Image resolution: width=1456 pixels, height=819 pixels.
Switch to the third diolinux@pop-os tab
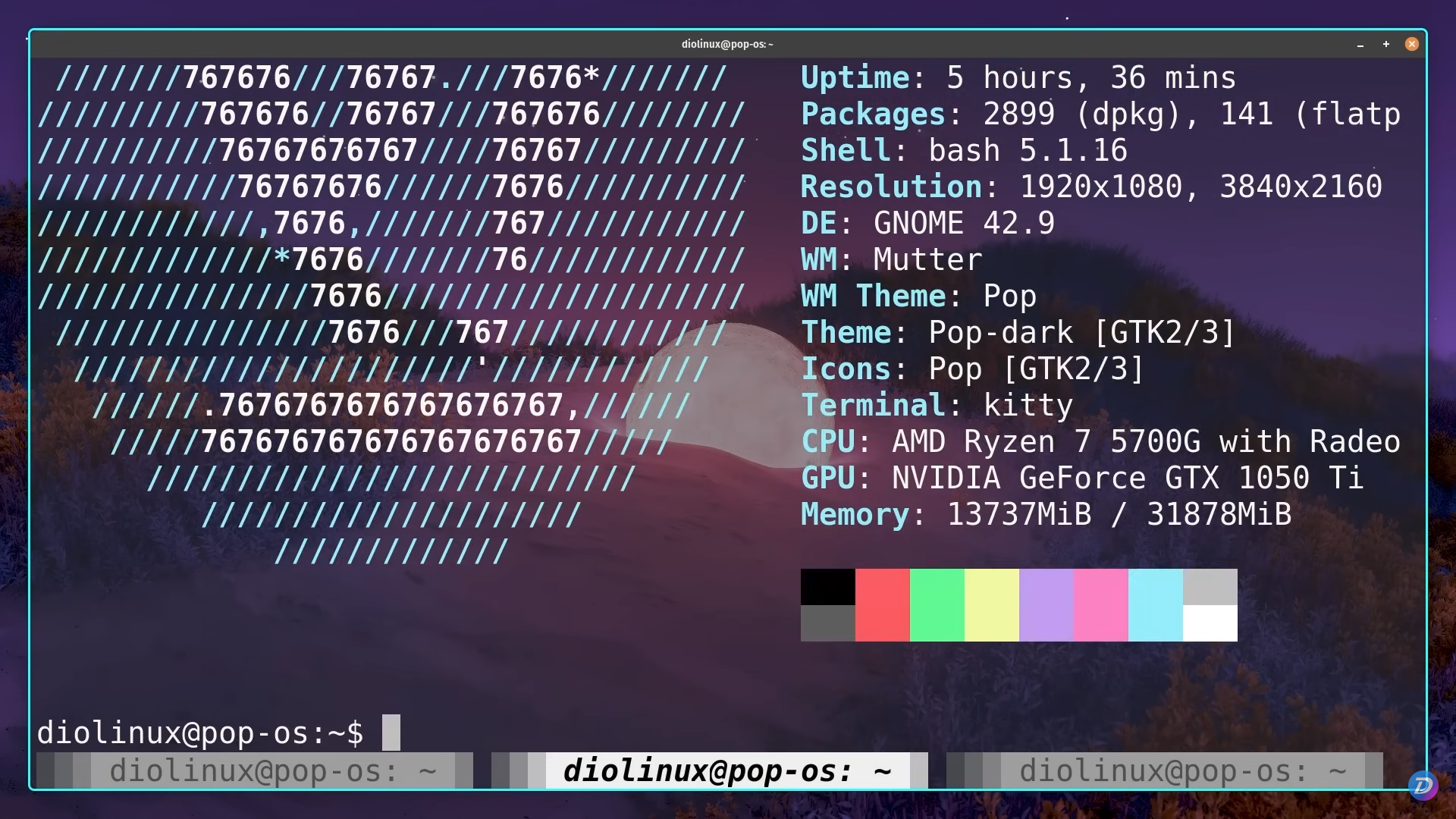click(1181, 771)
